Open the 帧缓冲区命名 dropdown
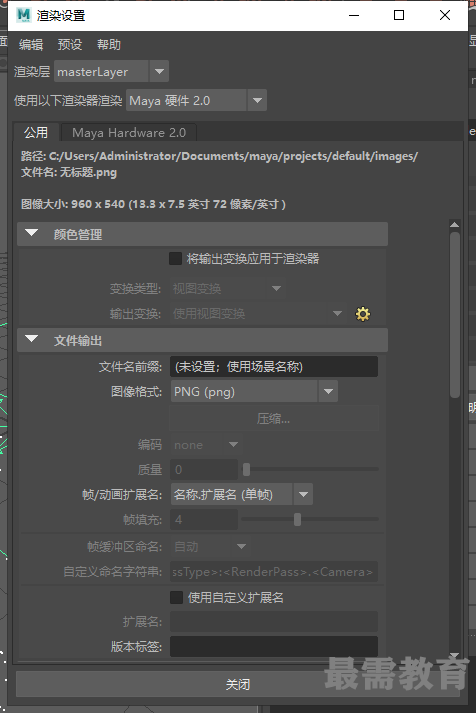This screenshot has width=476, height=713. tap(210, 546)
